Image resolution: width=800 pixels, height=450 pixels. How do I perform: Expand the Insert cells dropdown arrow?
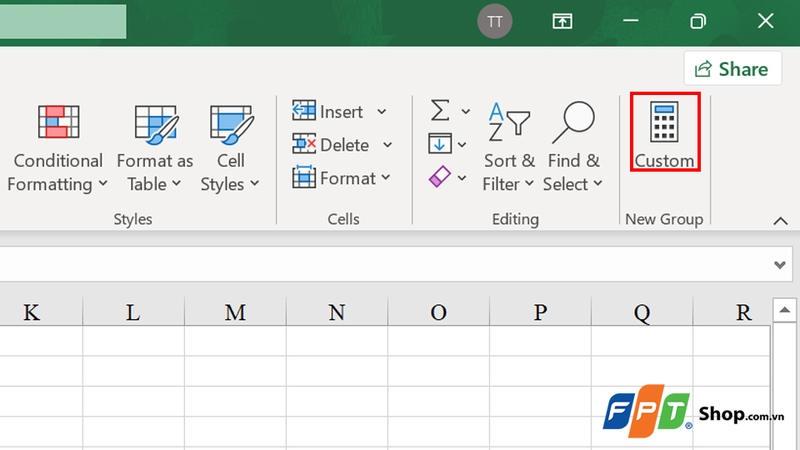point(382,112)
